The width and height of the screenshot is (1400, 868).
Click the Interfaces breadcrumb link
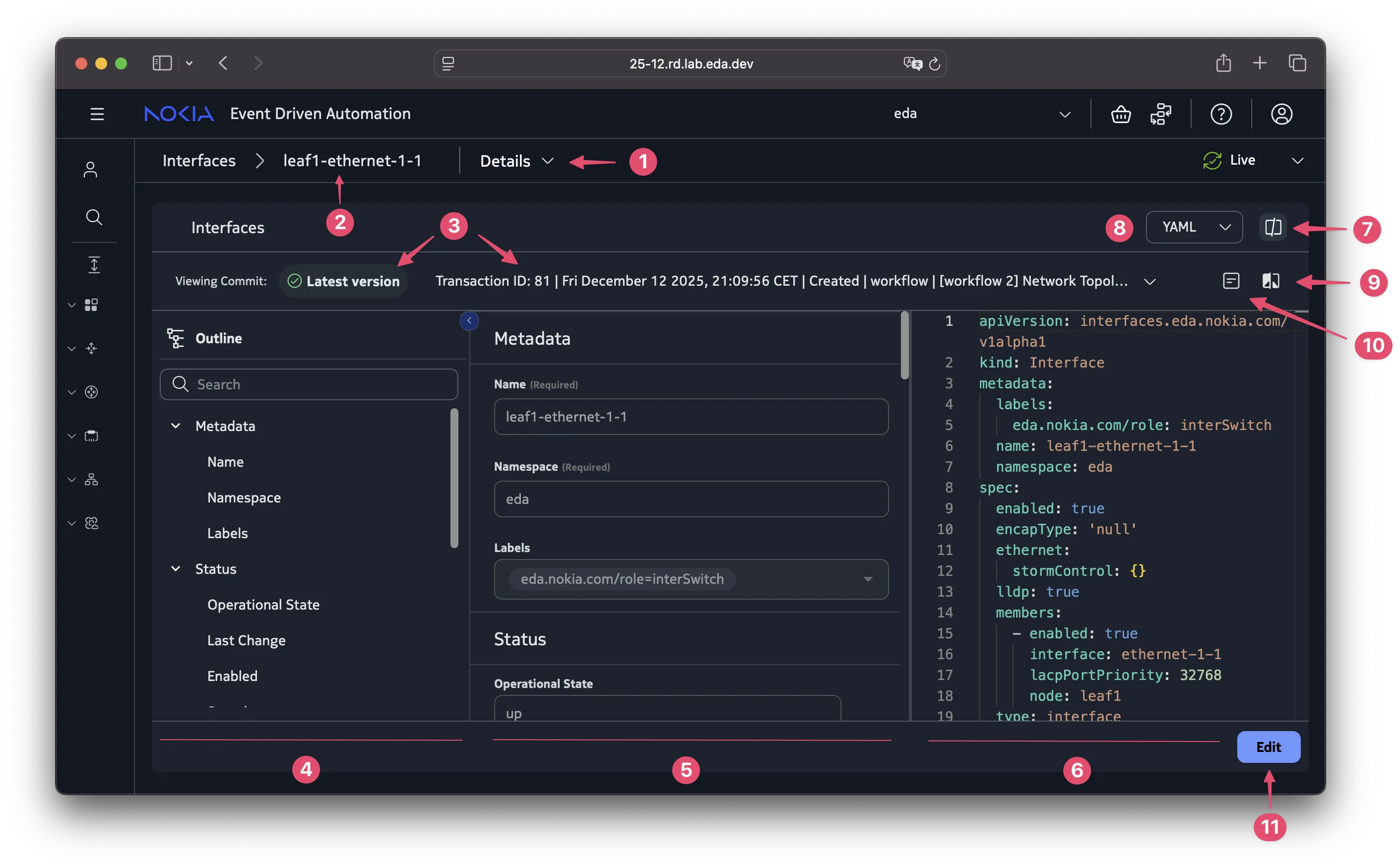[x=198, y=161]
